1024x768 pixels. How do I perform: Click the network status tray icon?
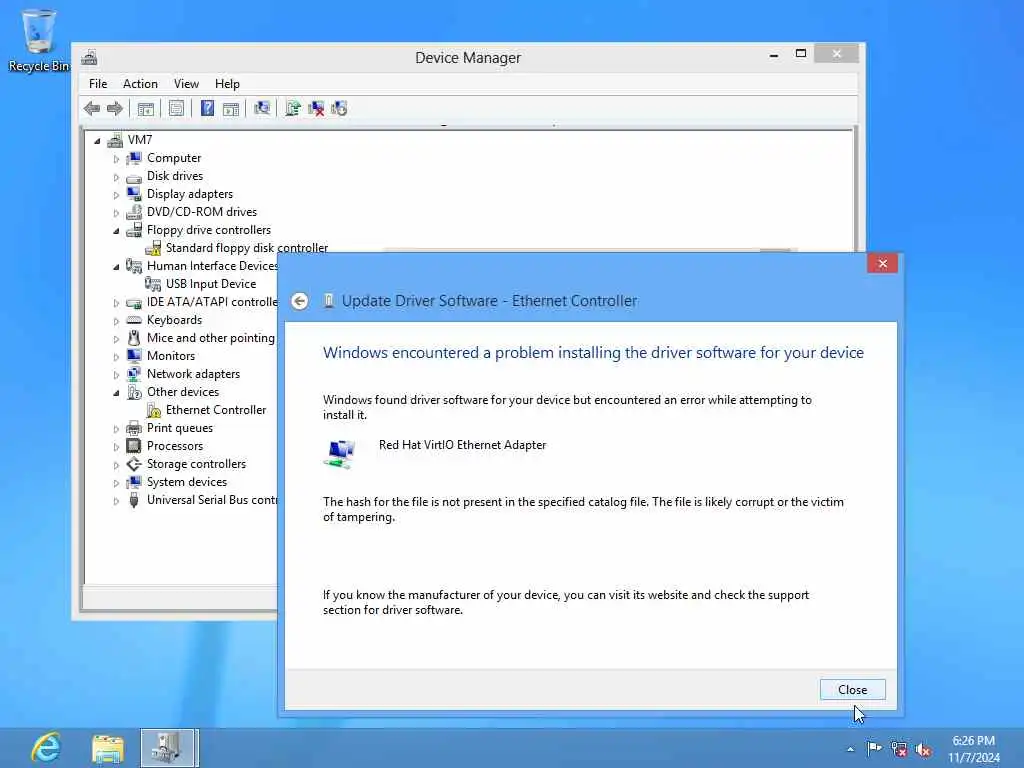pyautogui.click(x=899, y=749)
